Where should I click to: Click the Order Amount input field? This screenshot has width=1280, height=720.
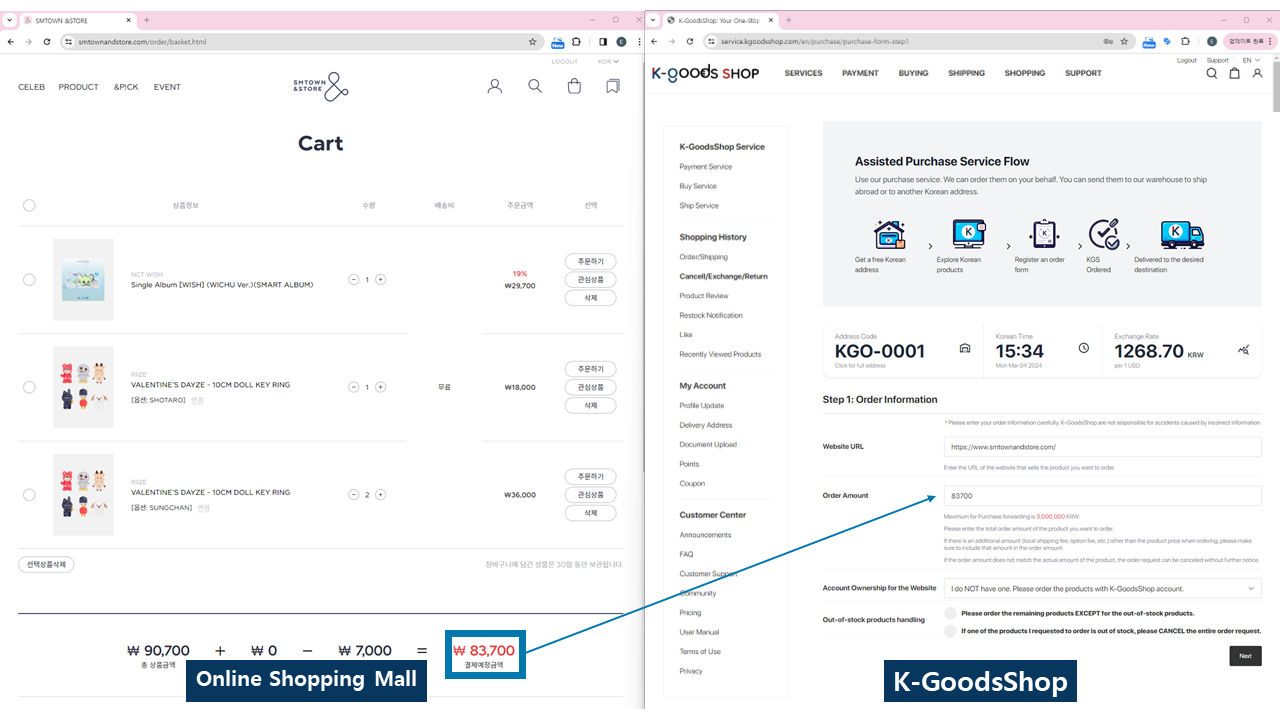click(x=1102, y=496)
